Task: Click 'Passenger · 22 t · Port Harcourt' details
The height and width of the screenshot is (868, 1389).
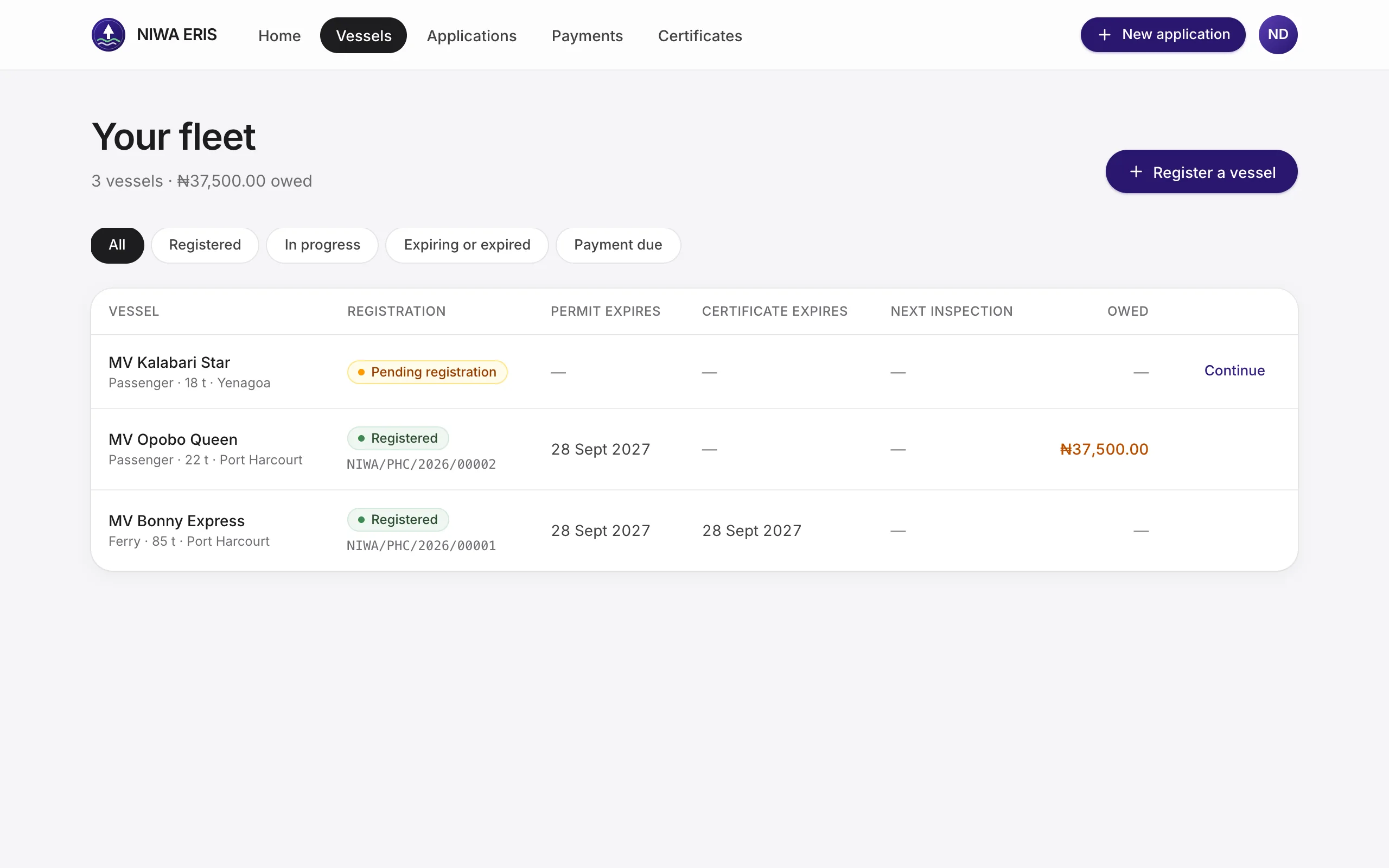Action: 206,460
